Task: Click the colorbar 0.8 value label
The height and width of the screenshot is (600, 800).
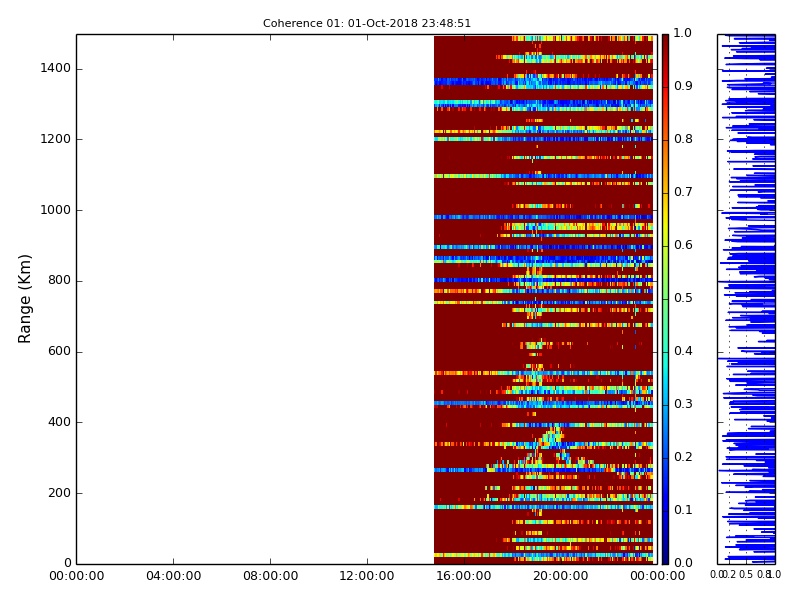Action: click(x=683, y=139)
